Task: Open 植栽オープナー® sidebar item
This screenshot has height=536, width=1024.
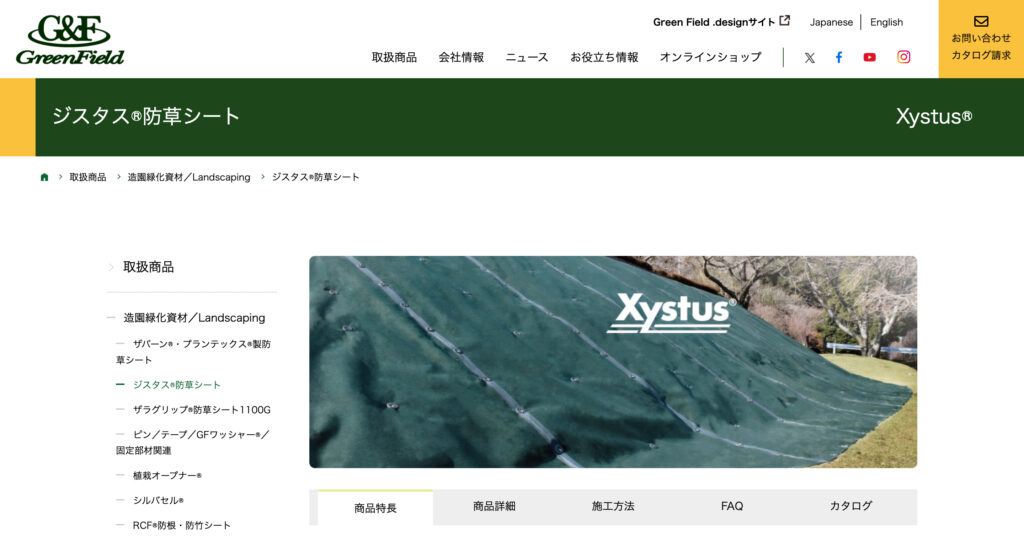Action: [167, 475]
